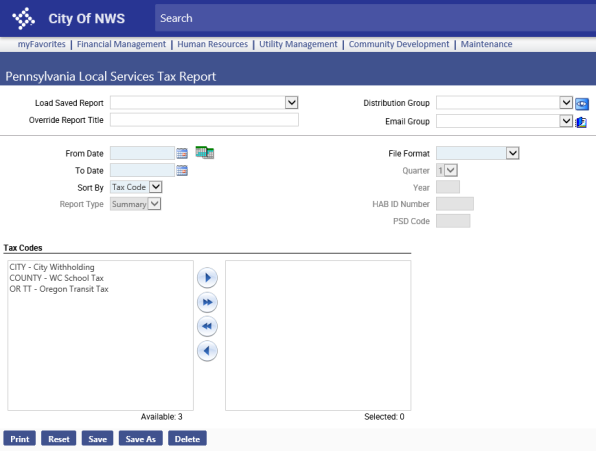The height and width of the screenshot is (451, 596).
Task: Open the To Date calendar picker
Action: point(182,170)
